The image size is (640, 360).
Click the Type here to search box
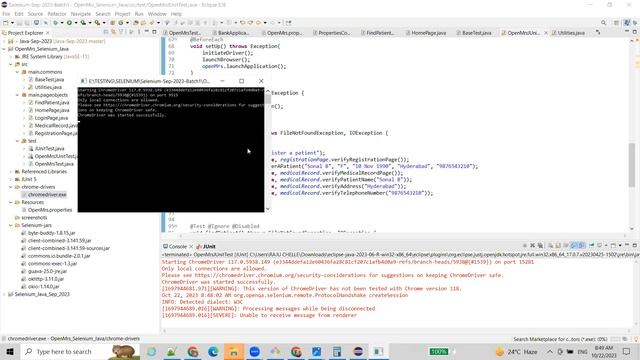pyautogui.click(x=80, y=351)
